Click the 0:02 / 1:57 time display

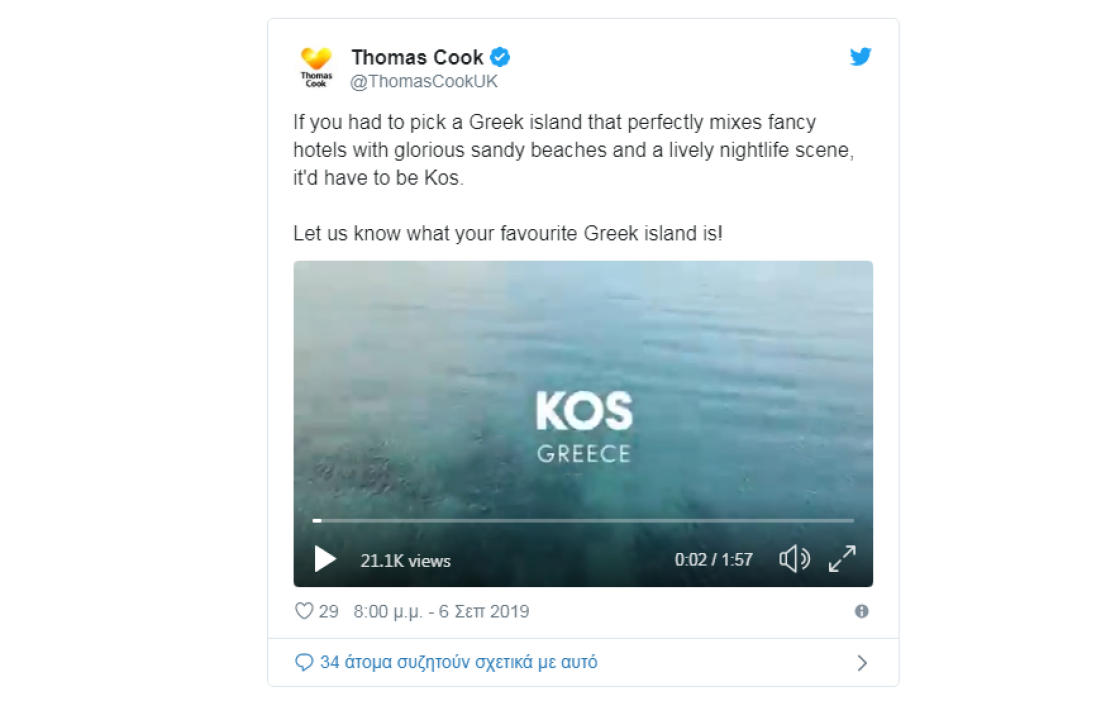[x=714, y=559]
